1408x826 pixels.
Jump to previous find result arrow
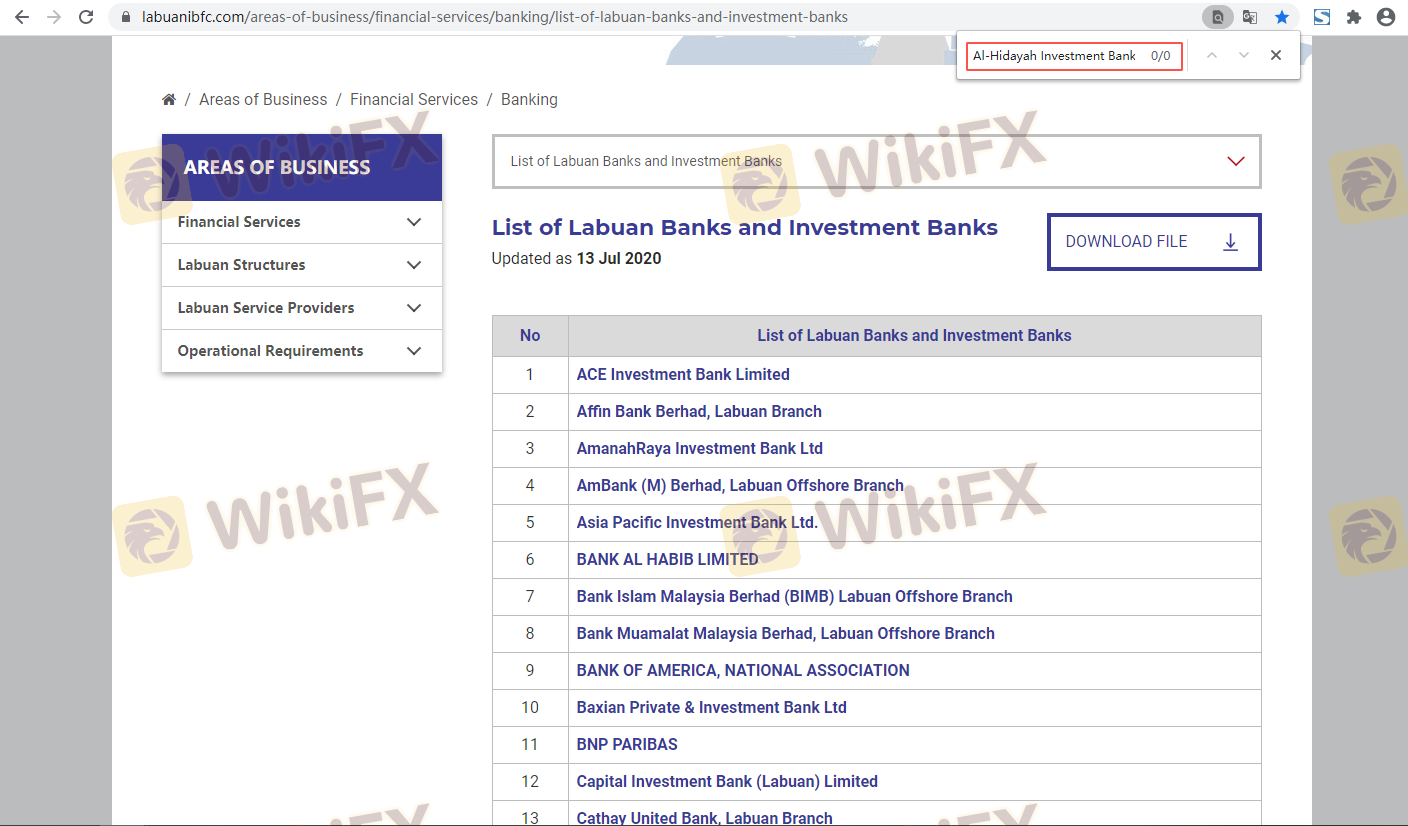(1212, 56)
